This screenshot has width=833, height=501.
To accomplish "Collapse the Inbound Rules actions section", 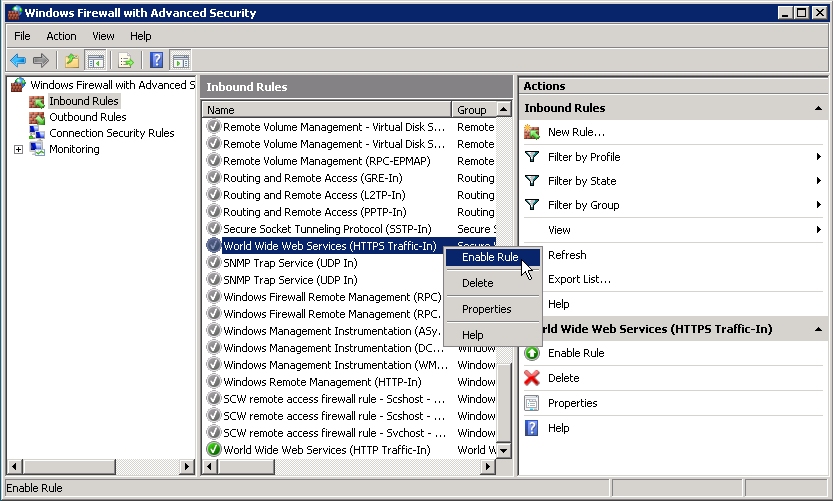I will click(818, 108).
